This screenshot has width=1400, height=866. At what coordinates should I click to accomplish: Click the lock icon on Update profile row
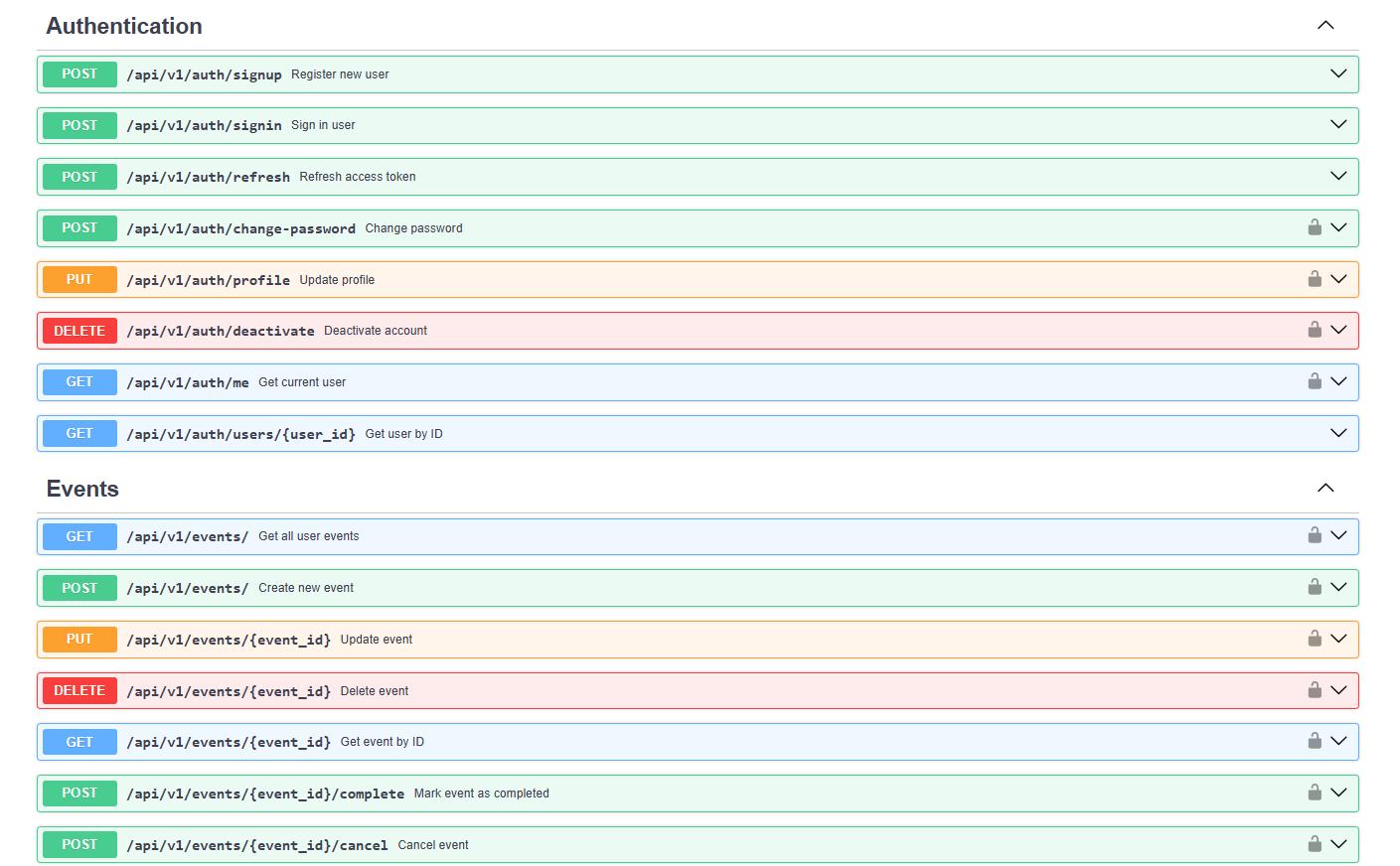1314,279
